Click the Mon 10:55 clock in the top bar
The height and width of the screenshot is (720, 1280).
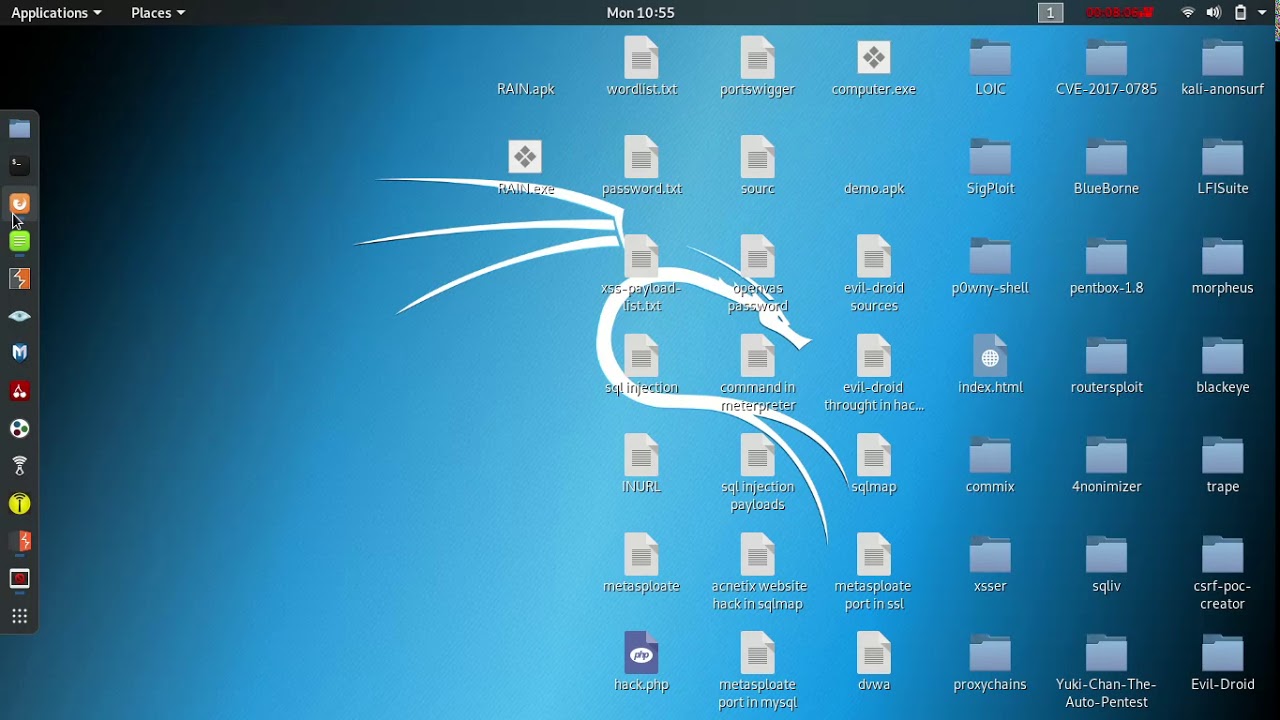[640, 13]
